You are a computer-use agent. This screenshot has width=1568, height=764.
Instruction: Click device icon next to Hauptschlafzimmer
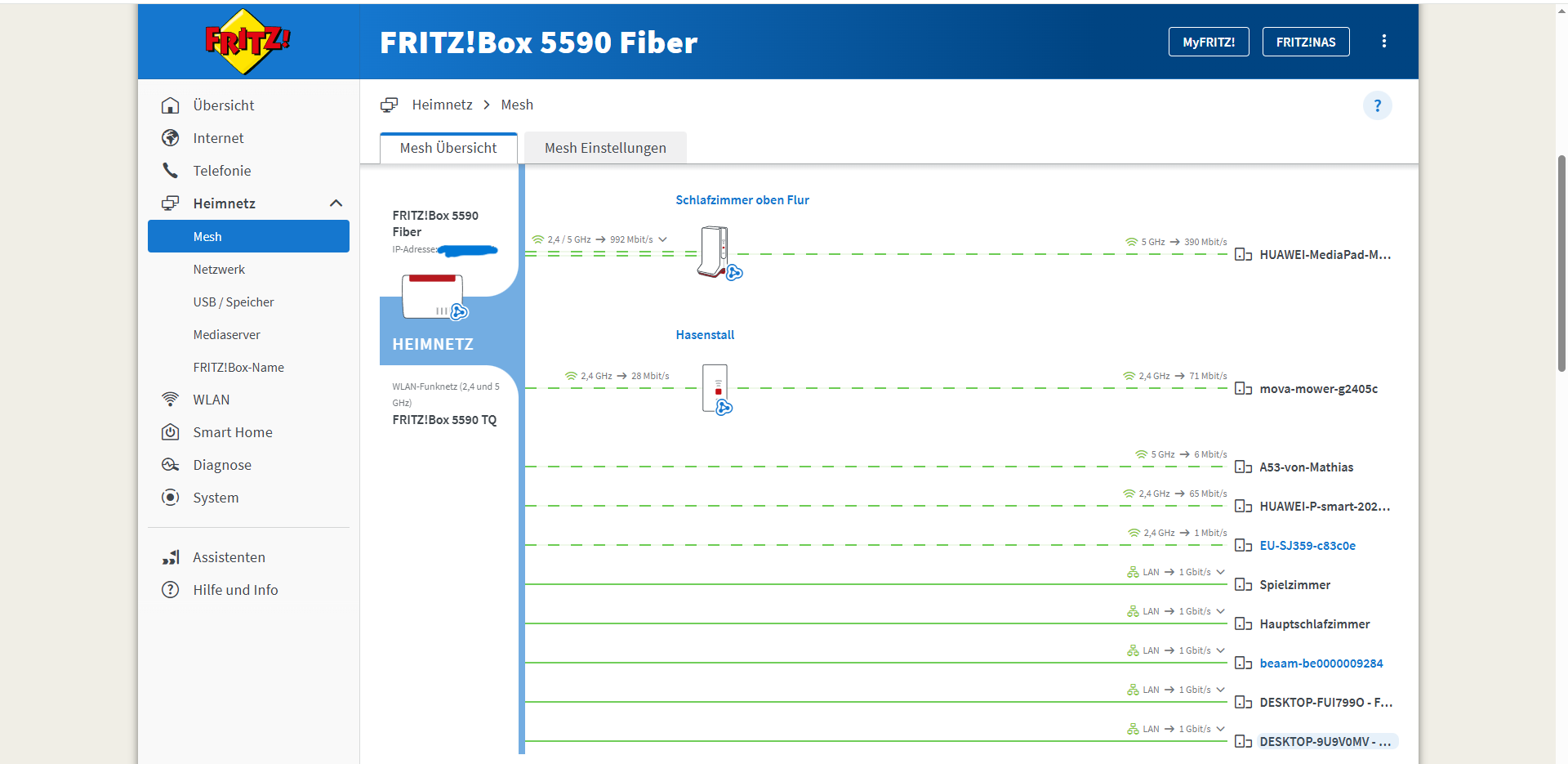coord(1243,624)
